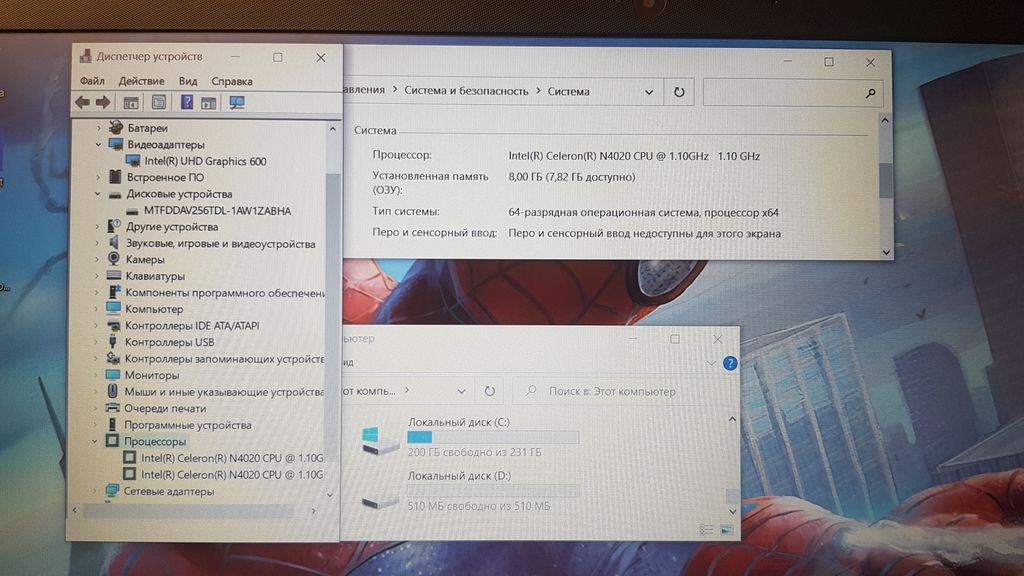
Task: Open the Properties toolbar icon in Device Manager
Action: coord(159,103)
